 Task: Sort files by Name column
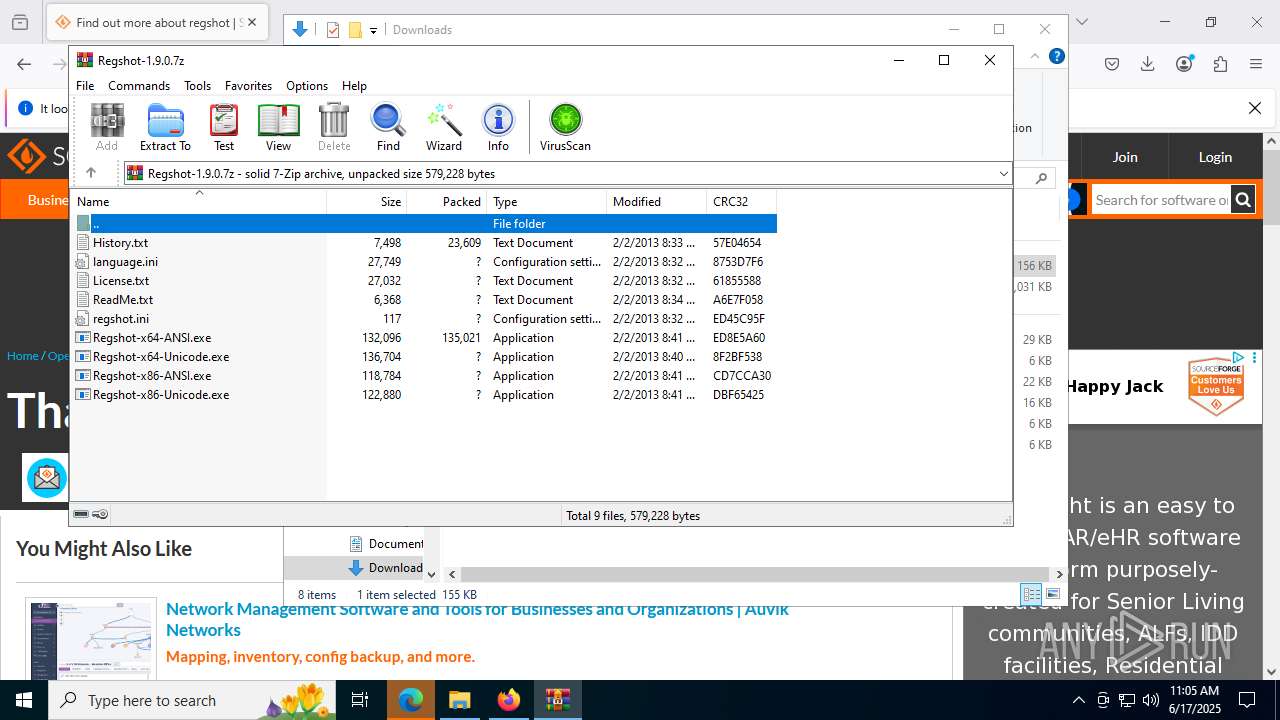(x=198, y=201)
